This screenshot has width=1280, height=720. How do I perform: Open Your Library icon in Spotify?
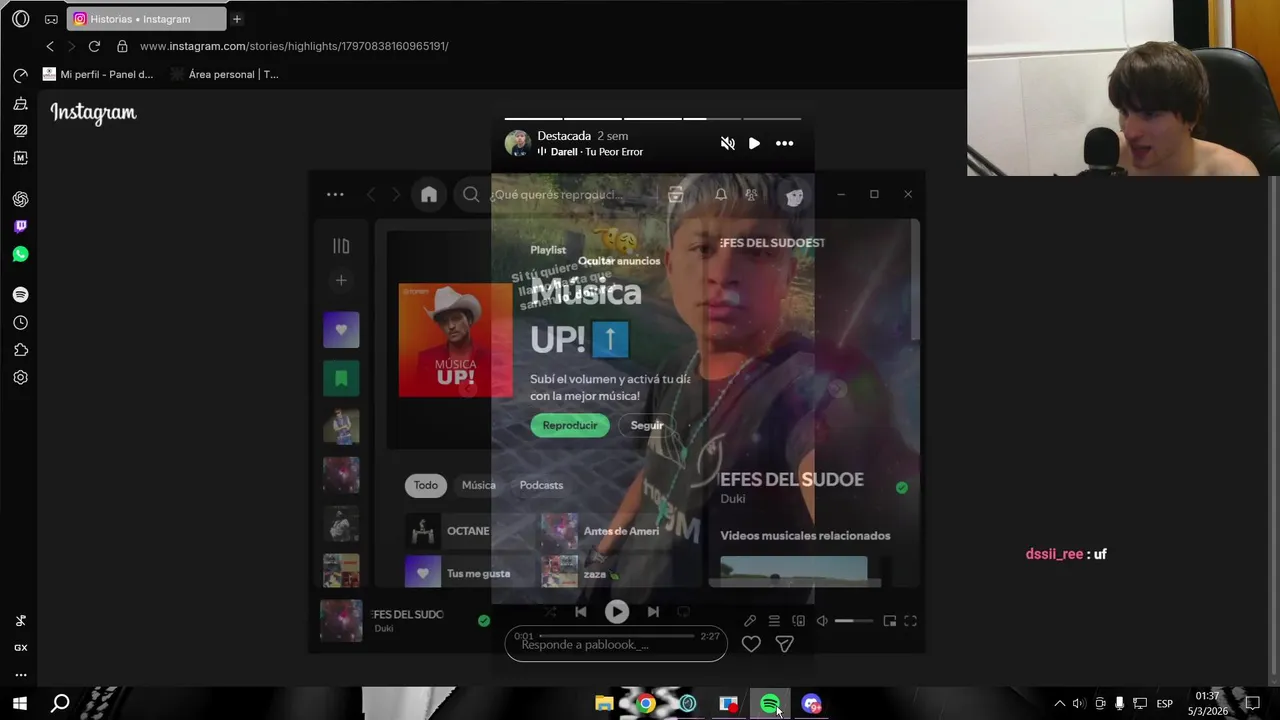click(341, 246)
